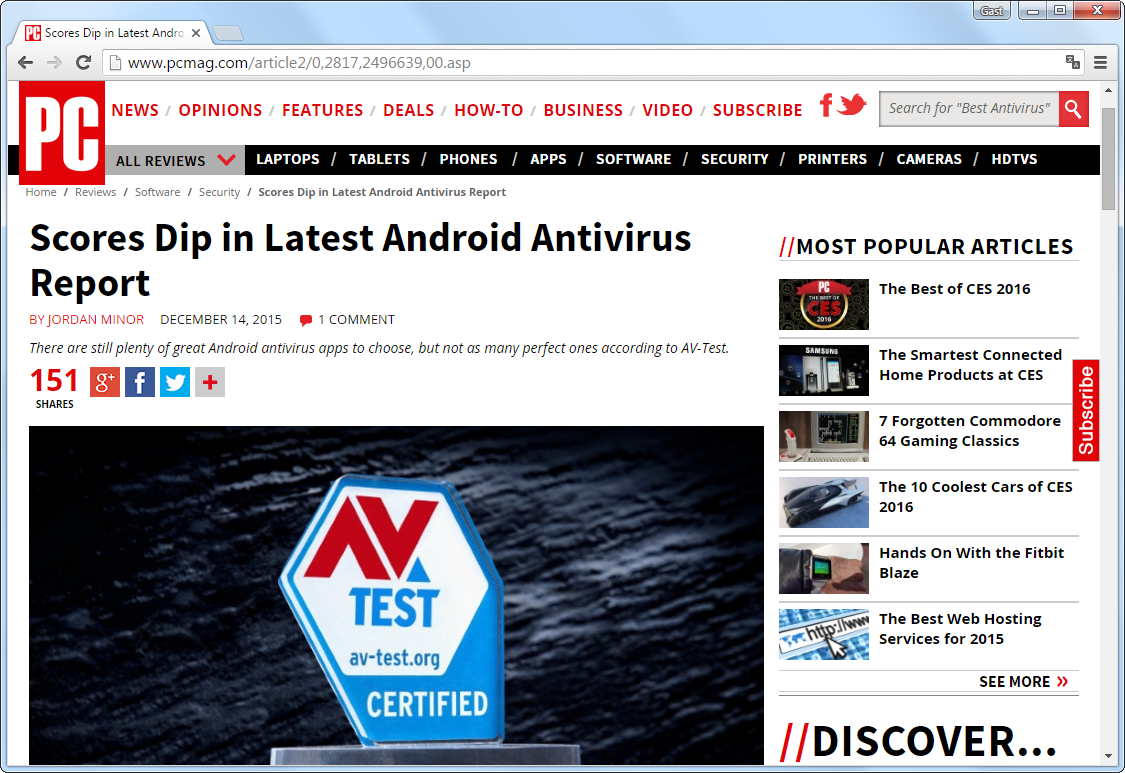Click the translate page icon in address bar
The image size is (1125, 773).
pyautogui.click(x=1073, y=62)
